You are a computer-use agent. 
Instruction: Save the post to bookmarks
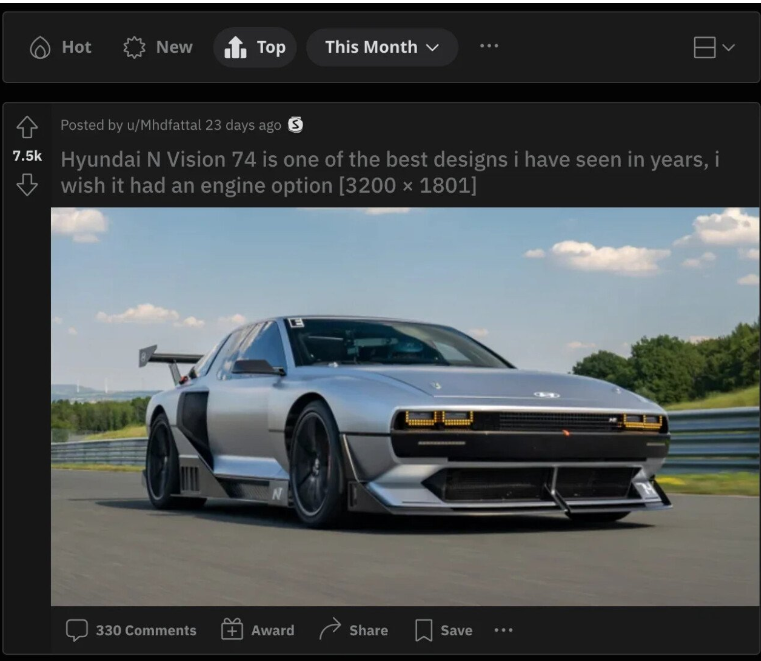click(444, 630)
